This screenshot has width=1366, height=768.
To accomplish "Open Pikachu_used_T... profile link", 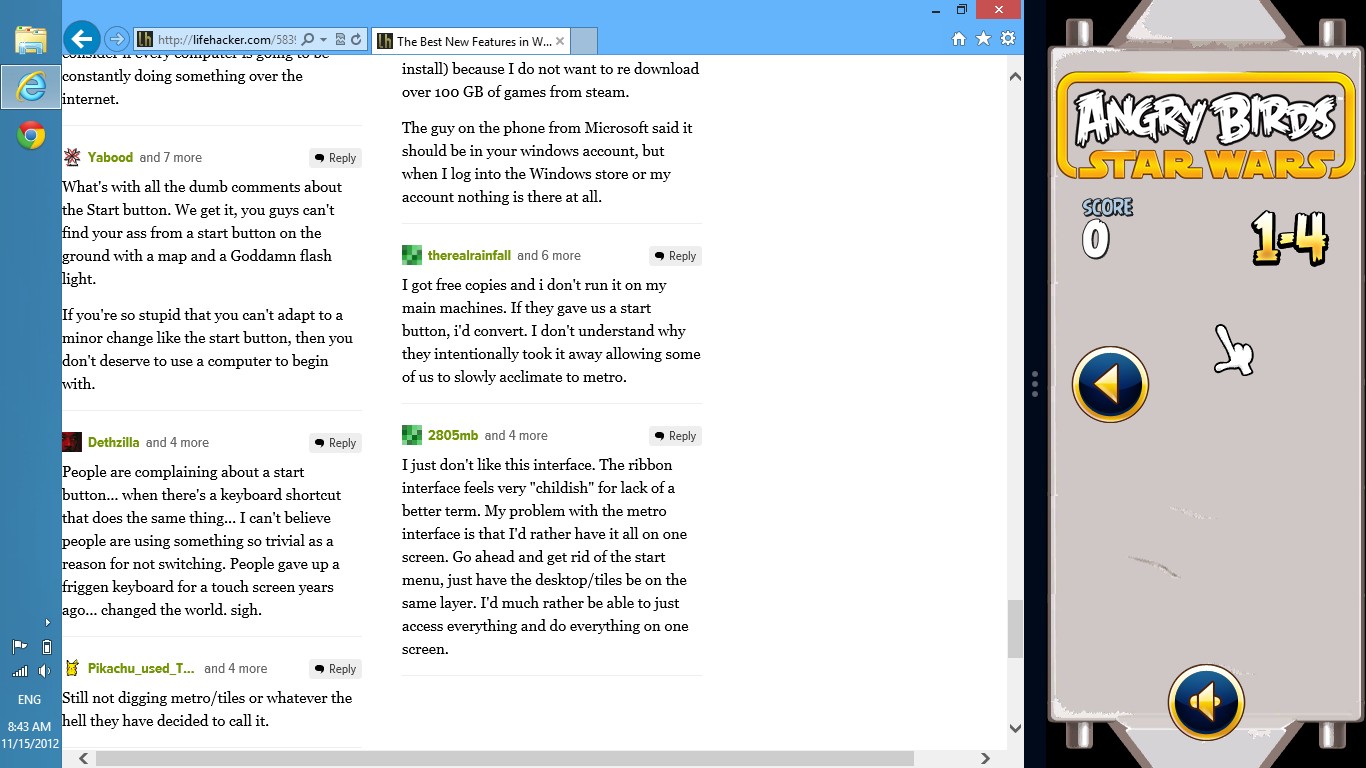I will 141,668.
